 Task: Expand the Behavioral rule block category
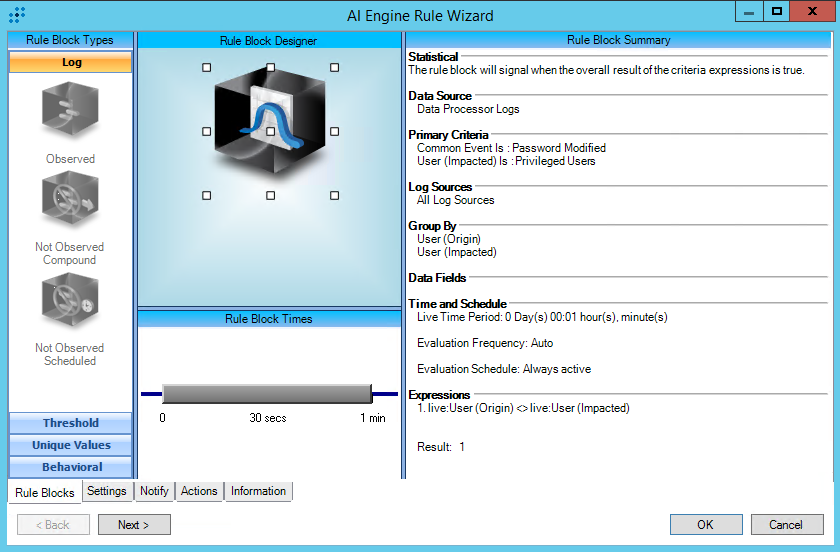point(71,467)
